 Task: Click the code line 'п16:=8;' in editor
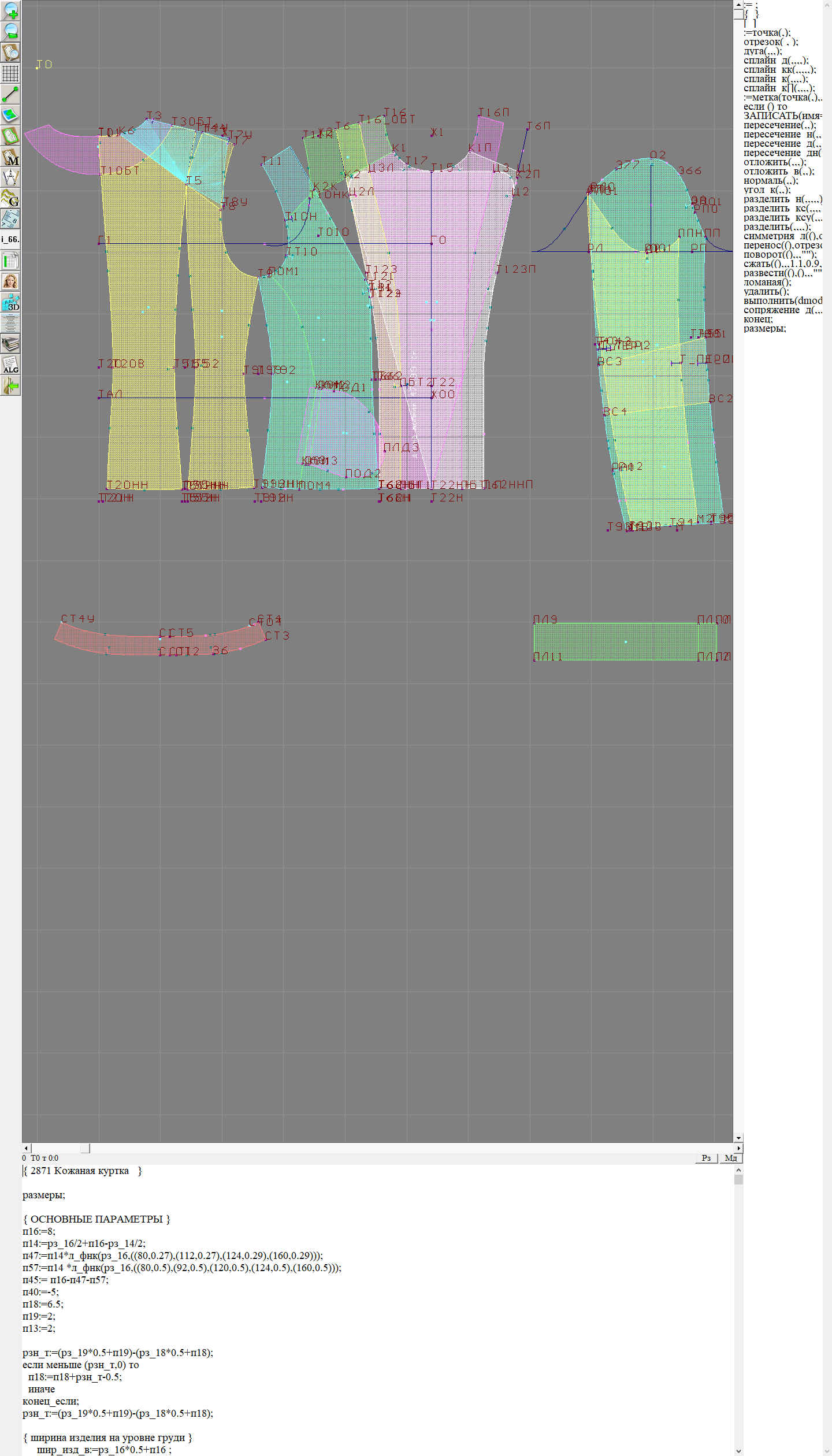pos(39,1231)
